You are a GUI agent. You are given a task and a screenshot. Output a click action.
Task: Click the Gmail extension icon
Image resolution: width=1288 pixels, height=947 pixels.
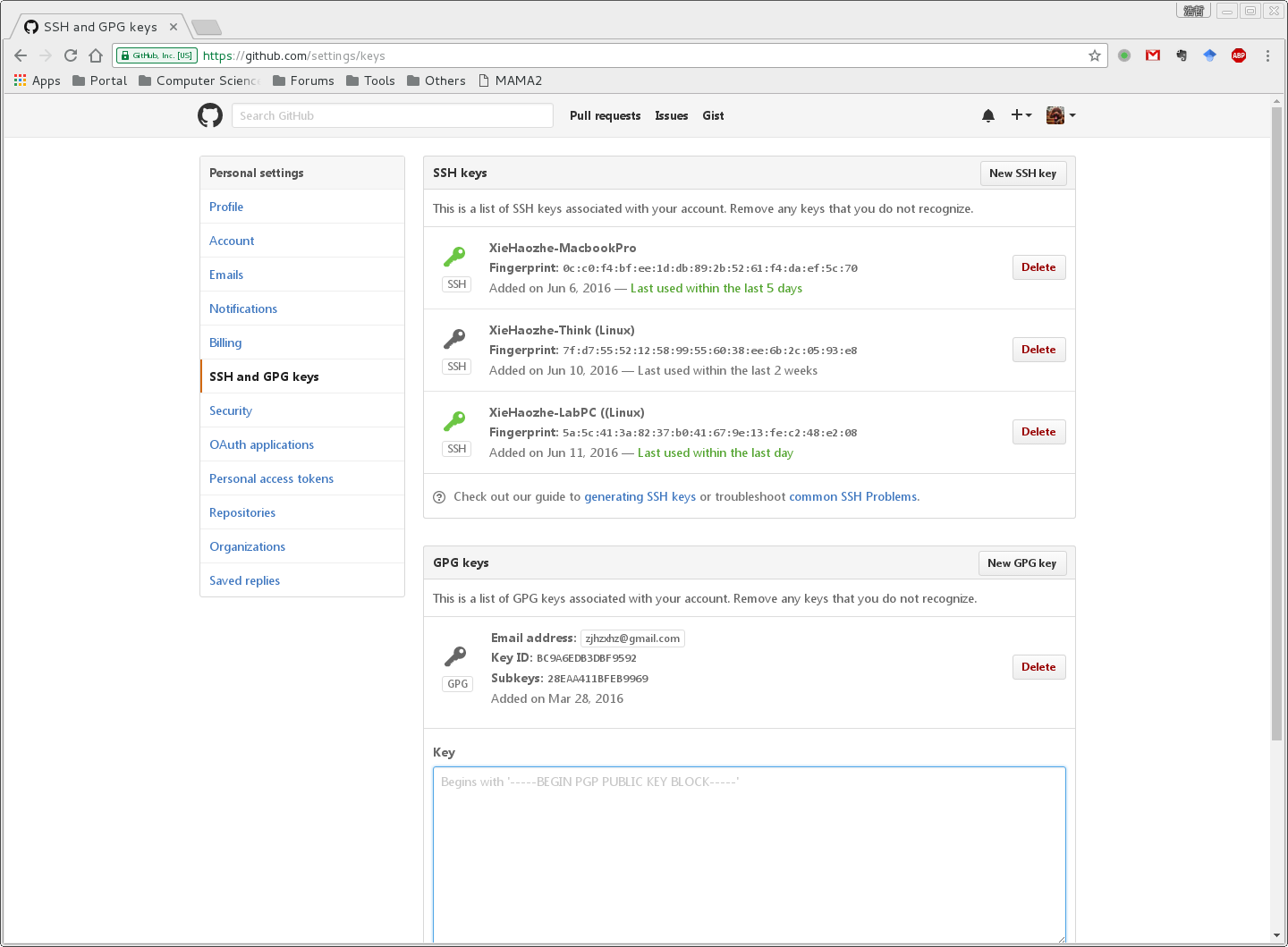(x=1153, y=55)
